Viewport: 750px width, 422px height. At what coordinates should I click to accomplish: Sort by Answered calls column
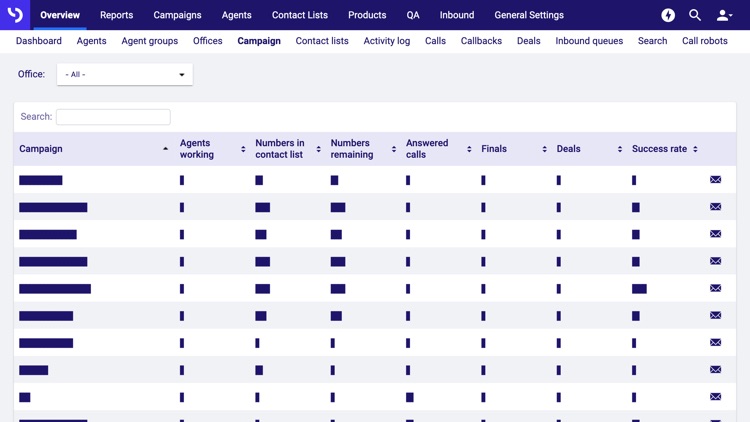469,149
